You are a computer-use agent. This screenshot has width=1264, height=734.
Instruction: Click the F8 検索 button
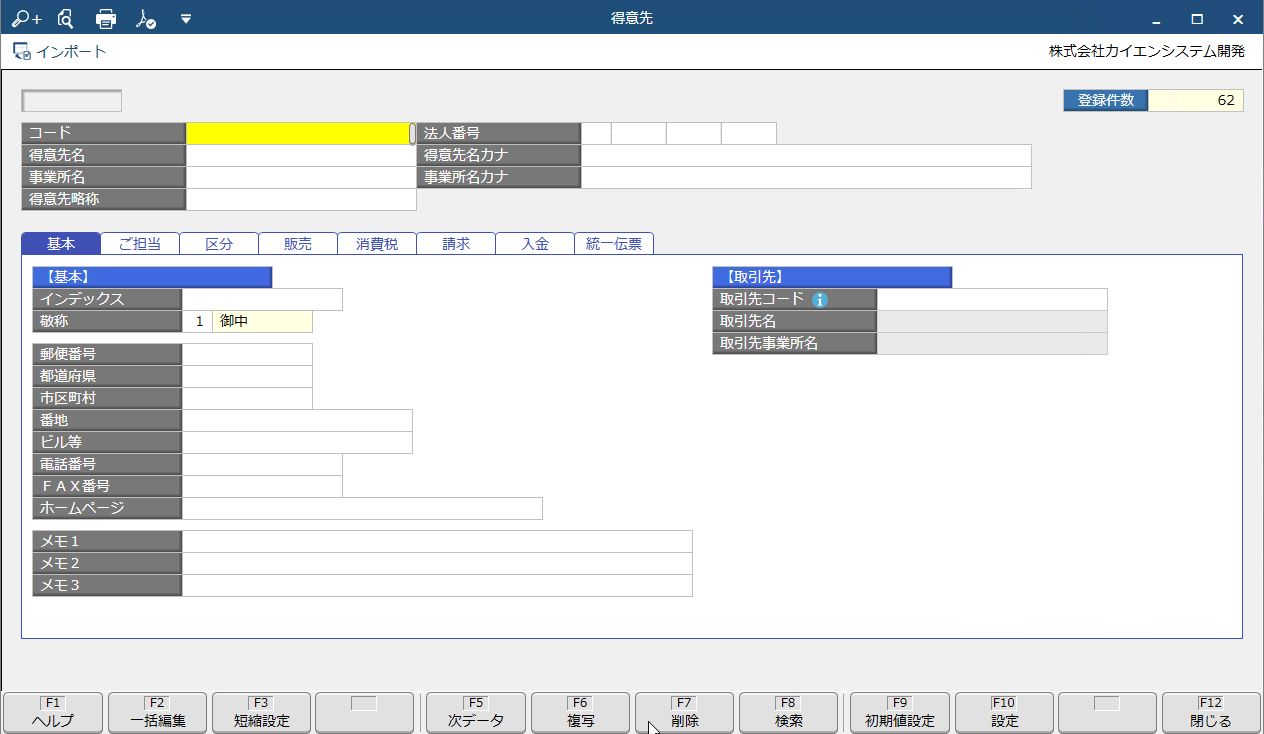pos(788,712)
